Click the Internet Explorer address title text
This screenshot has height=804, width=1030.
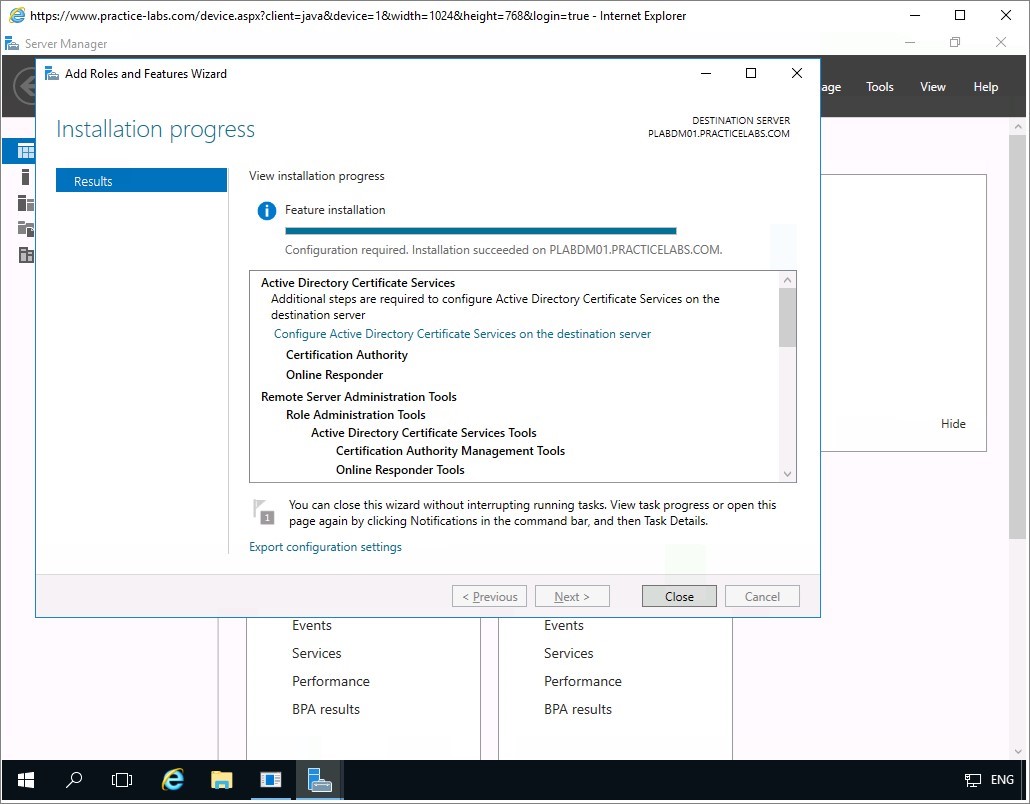point(358,16)
